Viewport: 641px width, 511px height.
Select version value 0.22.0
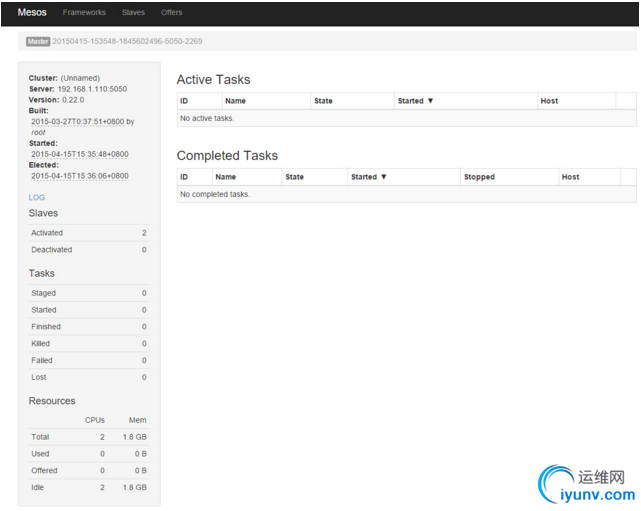73,100
